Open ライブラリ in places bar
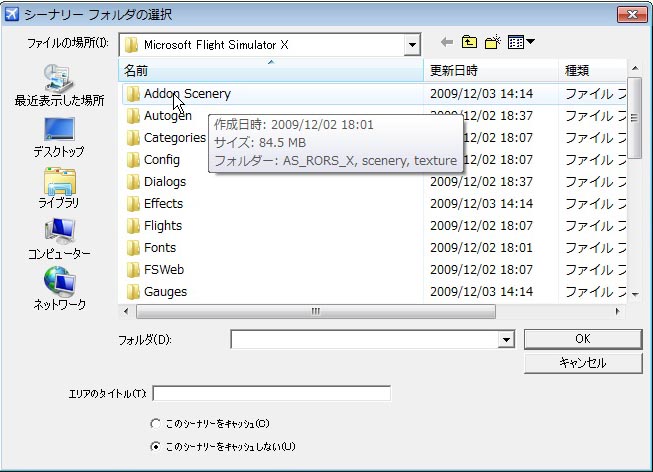 coord(59,188)
